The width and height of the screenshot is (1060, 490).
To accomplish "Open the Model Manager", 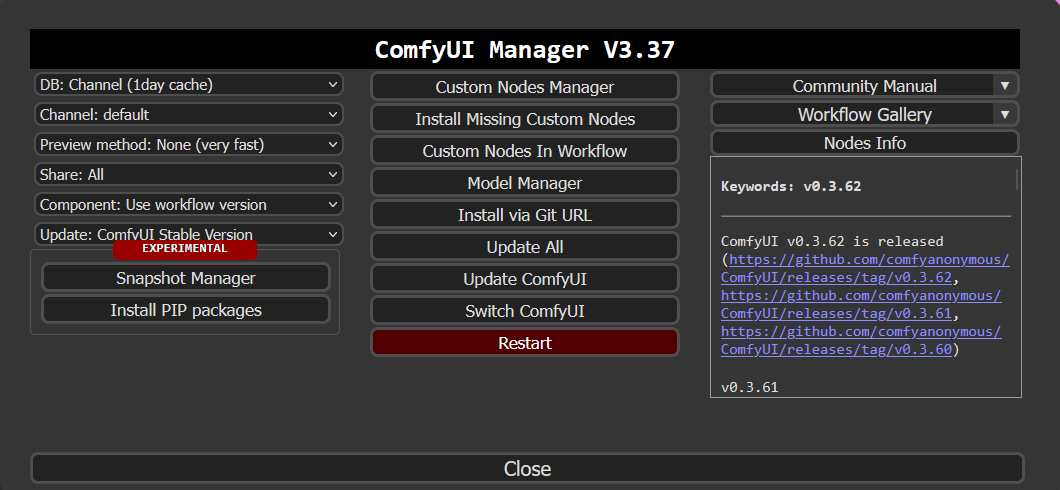I will click(x=525, y=183).
